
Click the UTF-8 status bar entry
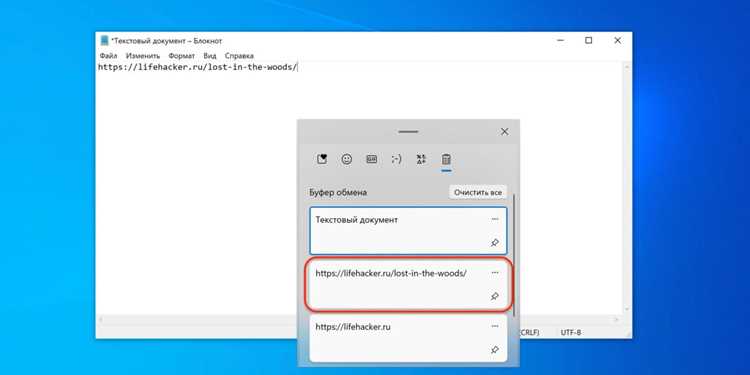(x=571, y=332)
